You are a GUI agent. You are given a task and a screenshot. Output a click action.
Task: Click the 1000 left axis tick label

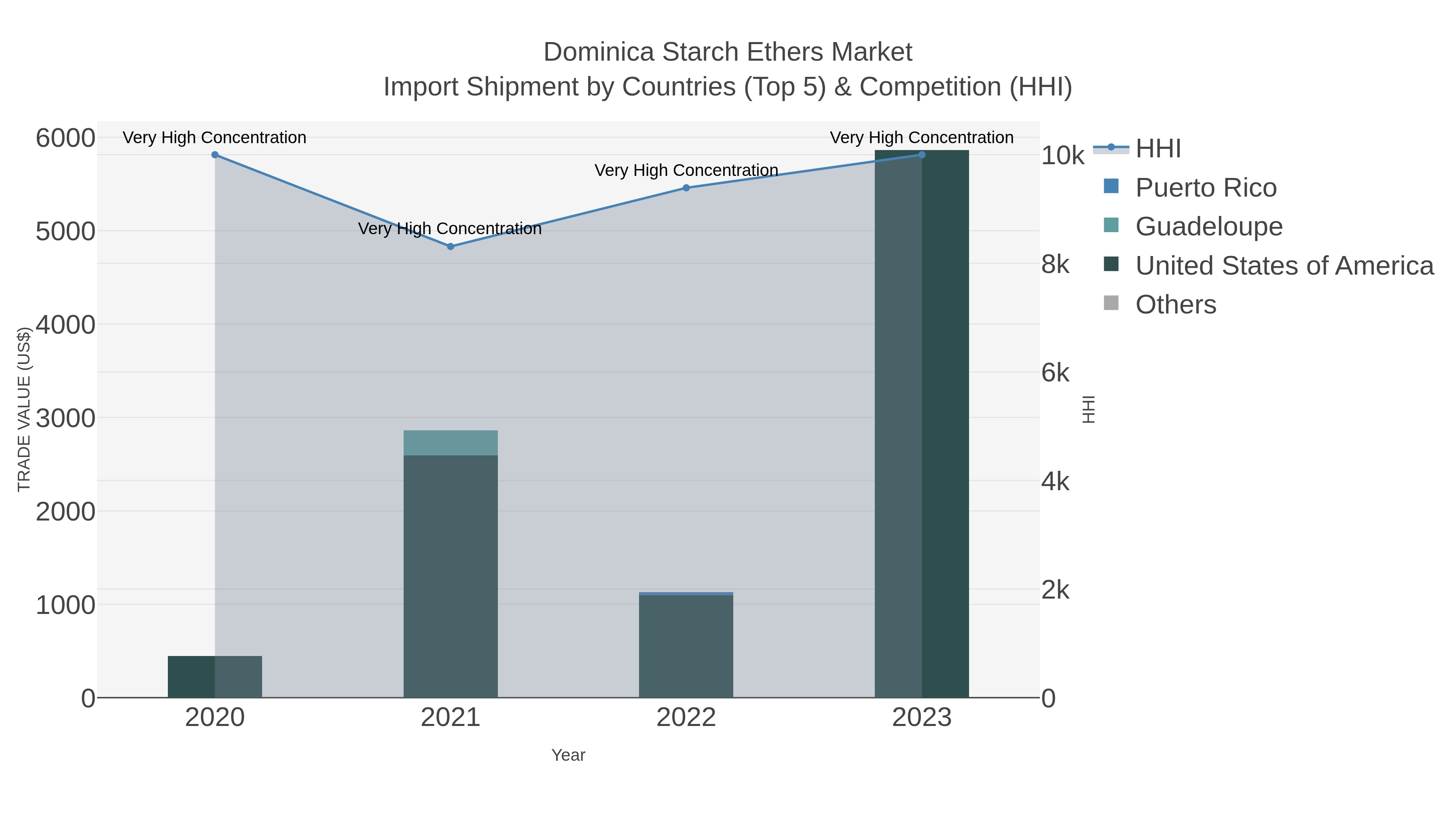point(66,605)
